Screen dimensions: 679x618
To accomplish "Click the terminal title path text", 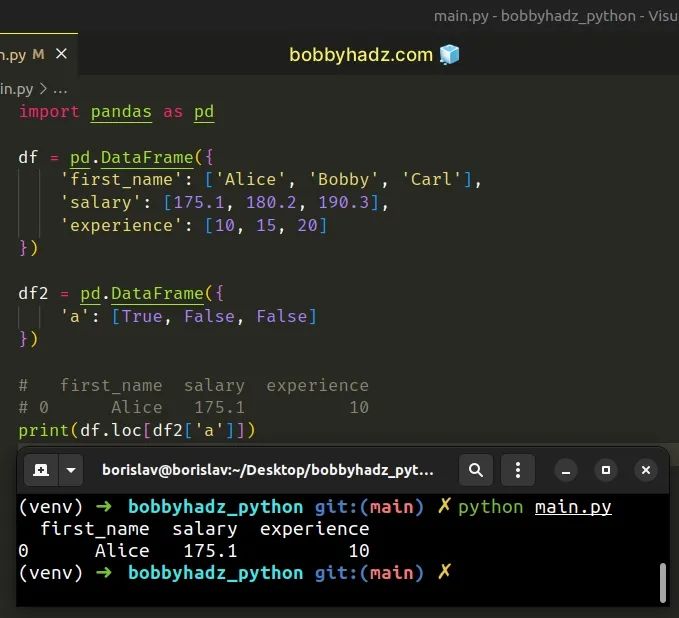I will [268, 470].
